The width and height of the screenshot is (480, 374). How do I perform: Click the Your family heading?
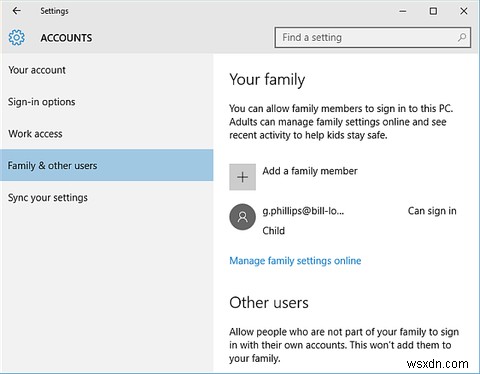(x=267, y=80)
